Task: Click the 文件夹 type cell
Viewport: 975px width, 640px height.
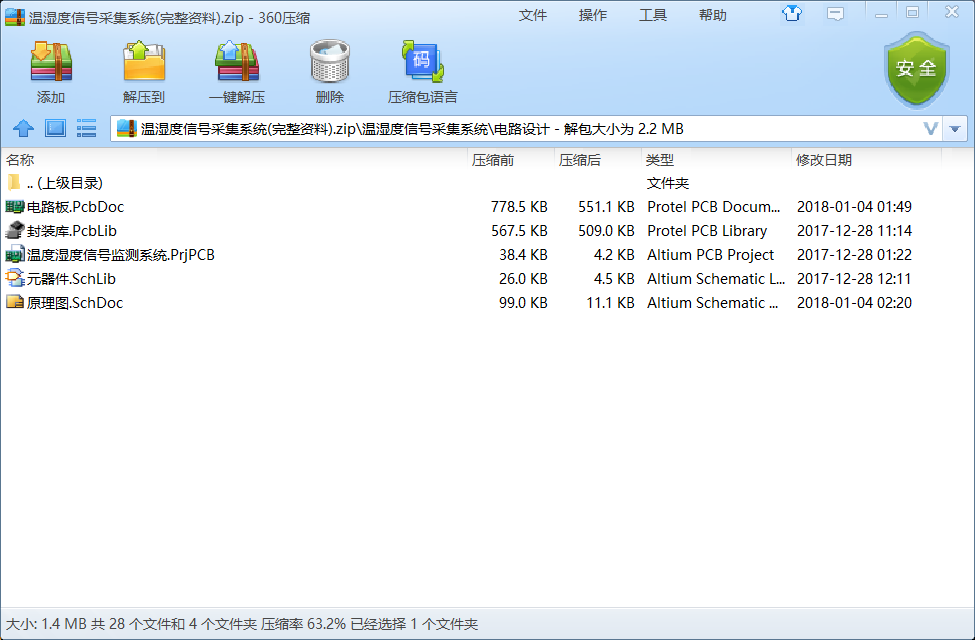Action: 668,183
